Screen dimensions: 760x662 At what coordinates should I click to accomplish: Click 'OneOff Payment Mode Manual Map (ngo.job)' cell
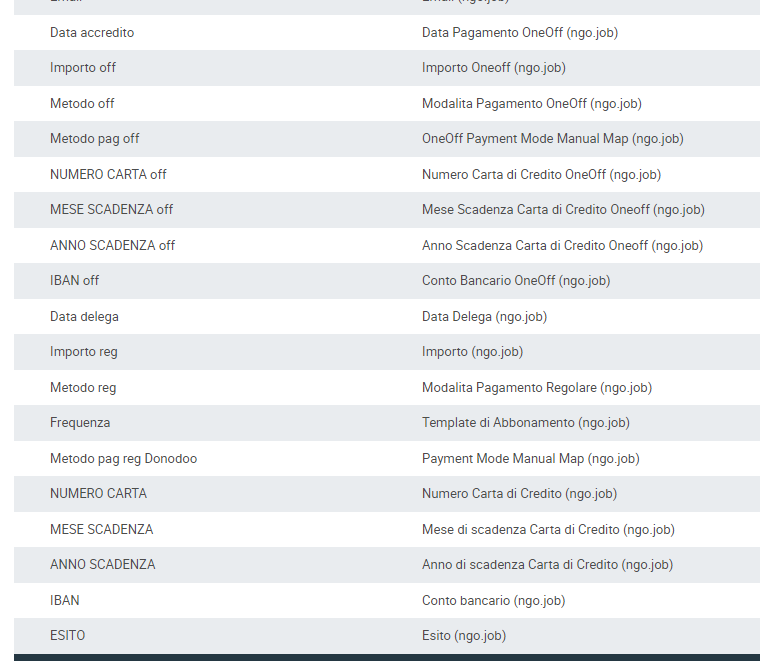click(x=552, y=139)
